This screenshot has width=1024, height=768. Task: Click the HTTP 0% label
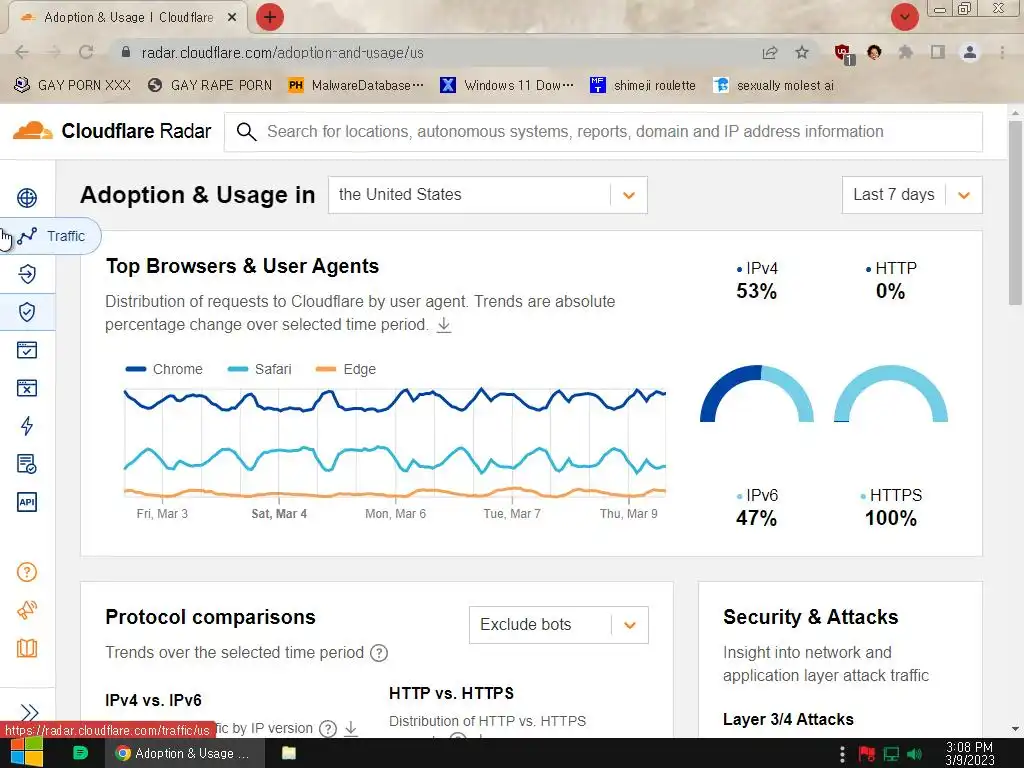[x=891, y=281]
